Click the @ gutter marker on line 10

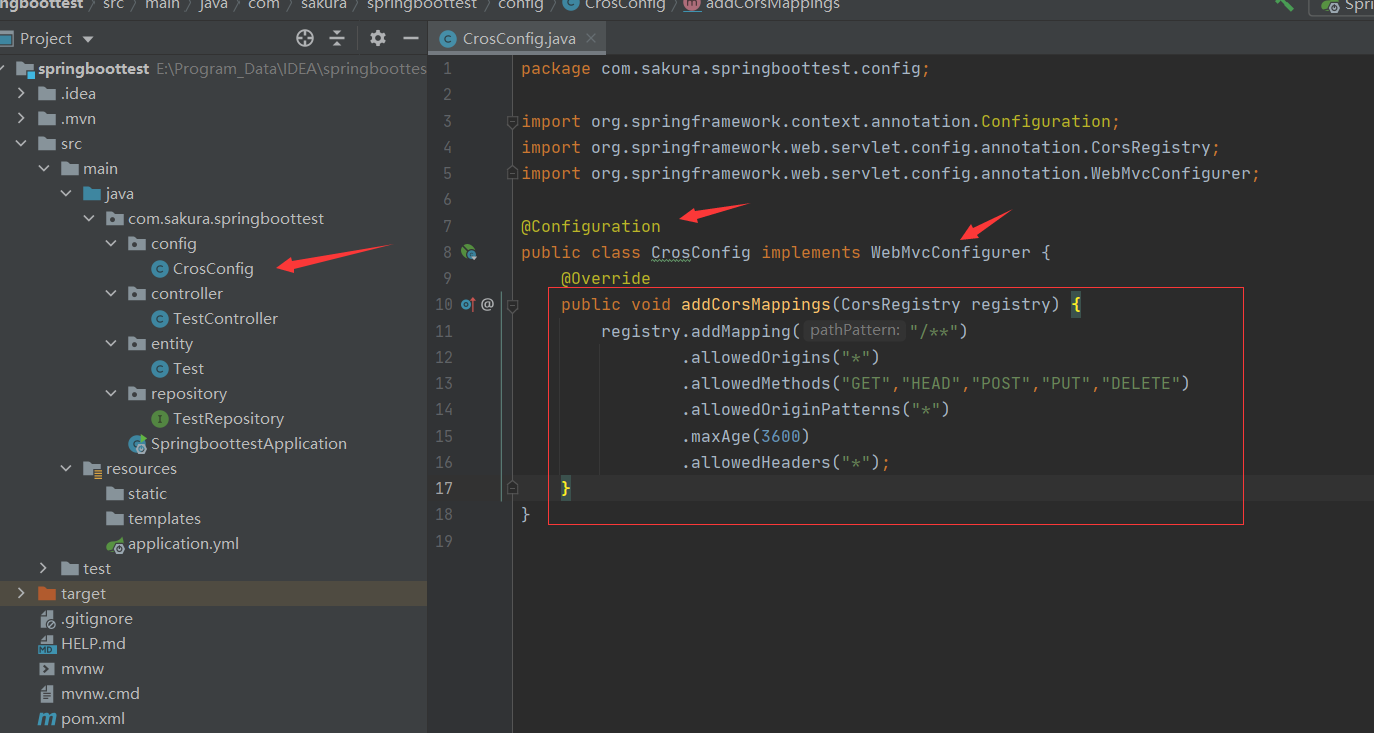[488, 304]
